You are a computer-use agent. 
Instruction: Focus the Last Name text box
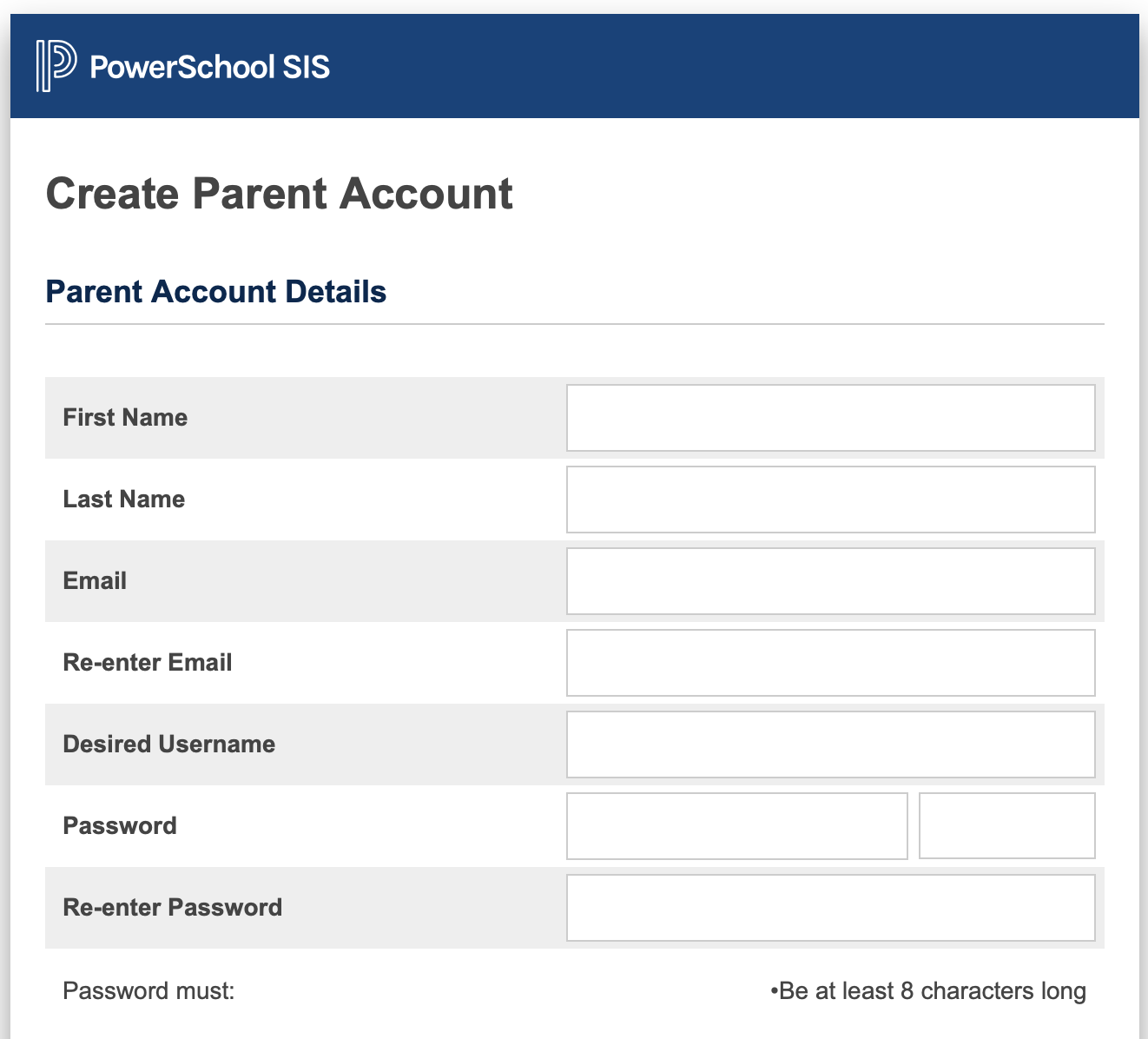pyautogui.click(x=831, y=500)
